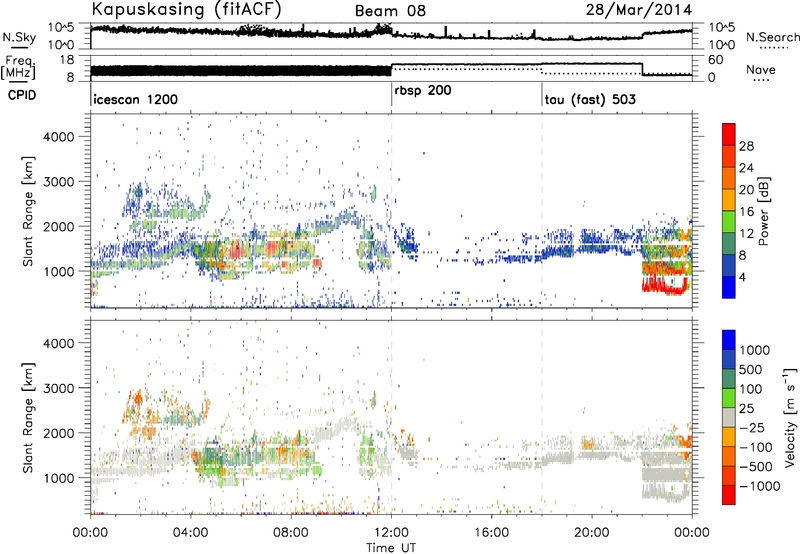Image resolution: width=800 pixels, height=554 pixels.
Task: Click the '12:00' time axis tick label
Action: pos(391,533)
